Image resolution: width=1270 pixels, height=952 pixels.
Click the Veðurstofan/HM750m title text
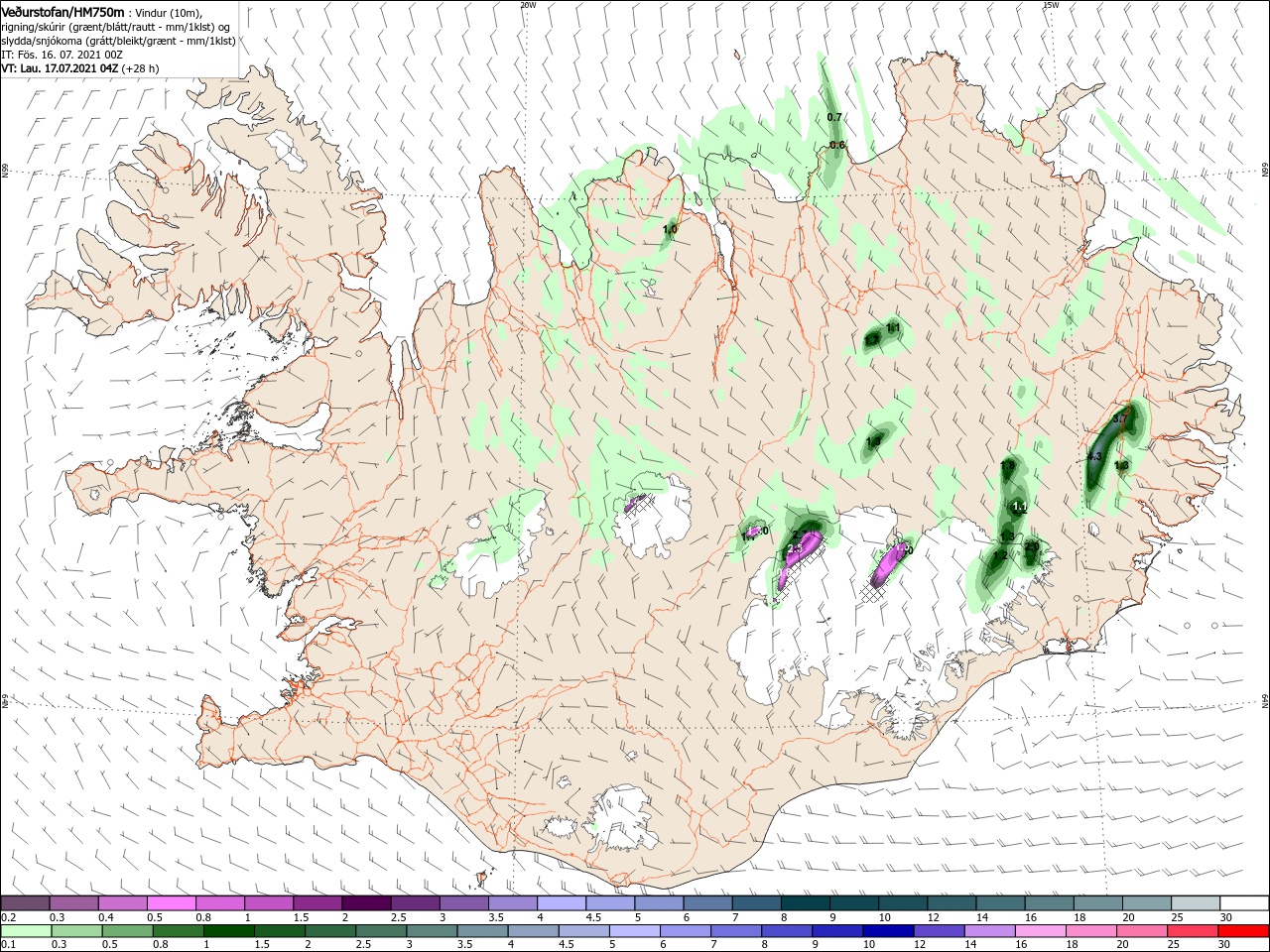tap(63, 11)
